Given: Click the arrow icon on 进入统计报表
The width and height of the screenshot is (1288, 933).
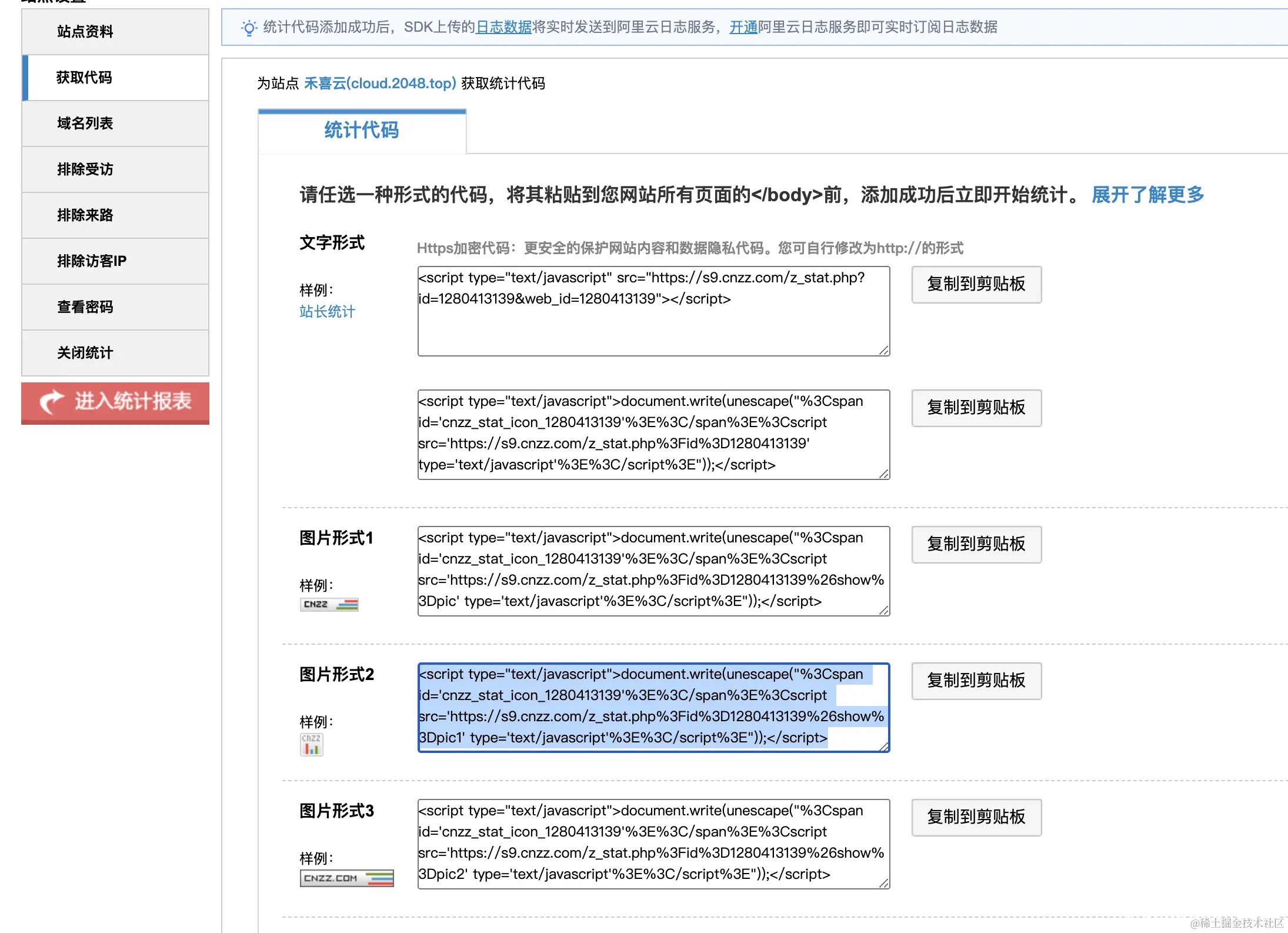Looking at the screenshot, I should coord(52,402).
